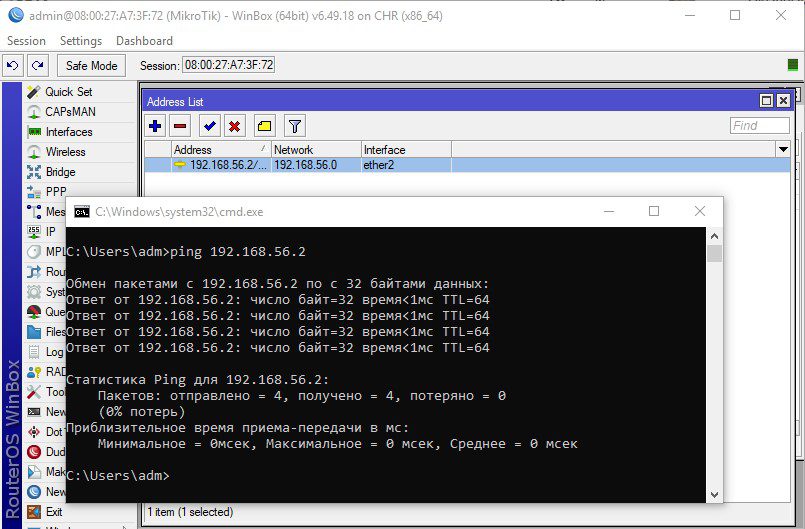Click the New WinBox sidebar icon

[34, 492]
